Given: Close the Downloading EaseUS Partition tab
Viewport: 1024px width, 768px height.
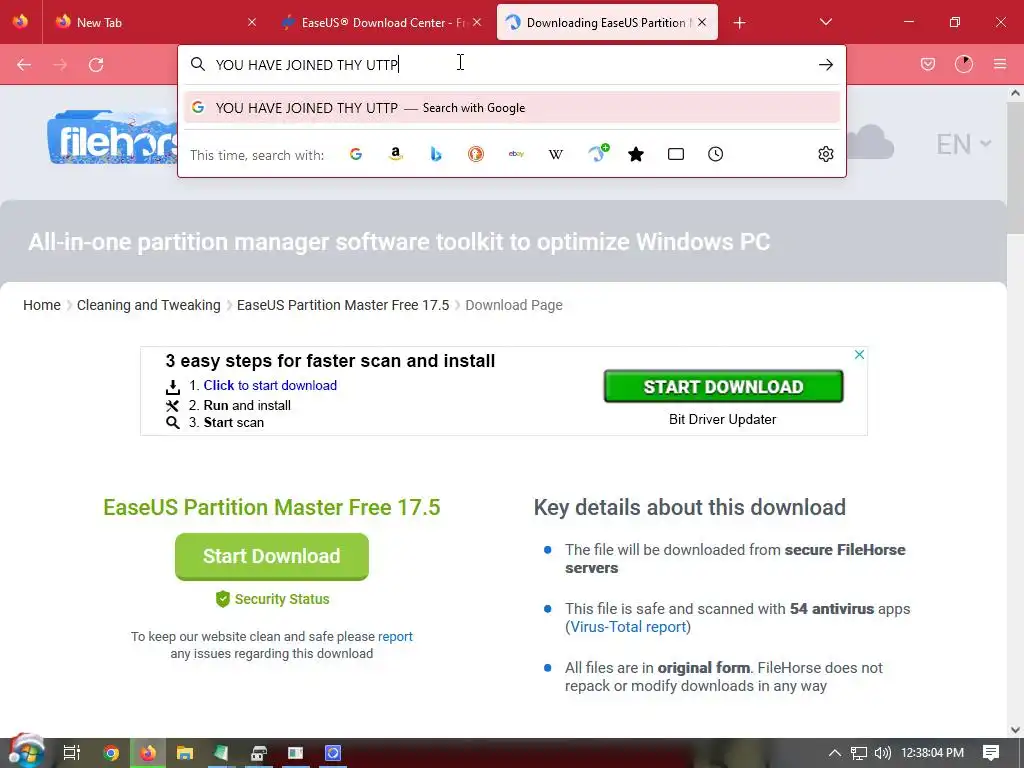Looking at the screenshot, I should point(702,22).
